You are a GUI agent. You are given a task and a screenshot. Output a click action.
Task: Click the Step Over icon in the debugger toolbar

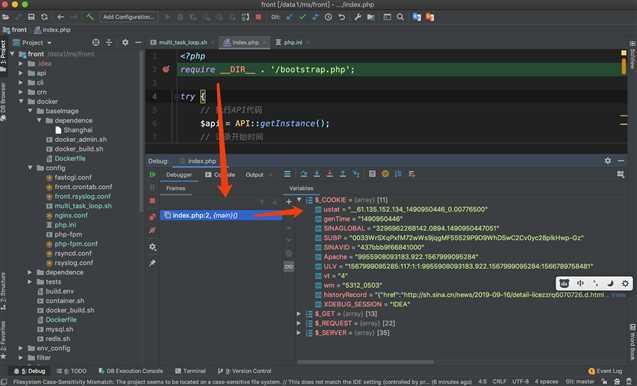(304, 174)
